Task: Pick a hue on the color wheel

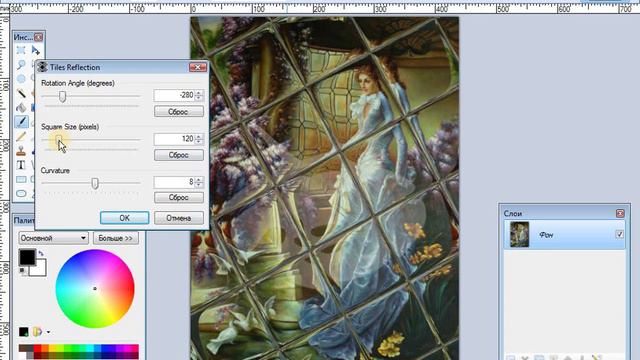Action: tap(95, 289)
